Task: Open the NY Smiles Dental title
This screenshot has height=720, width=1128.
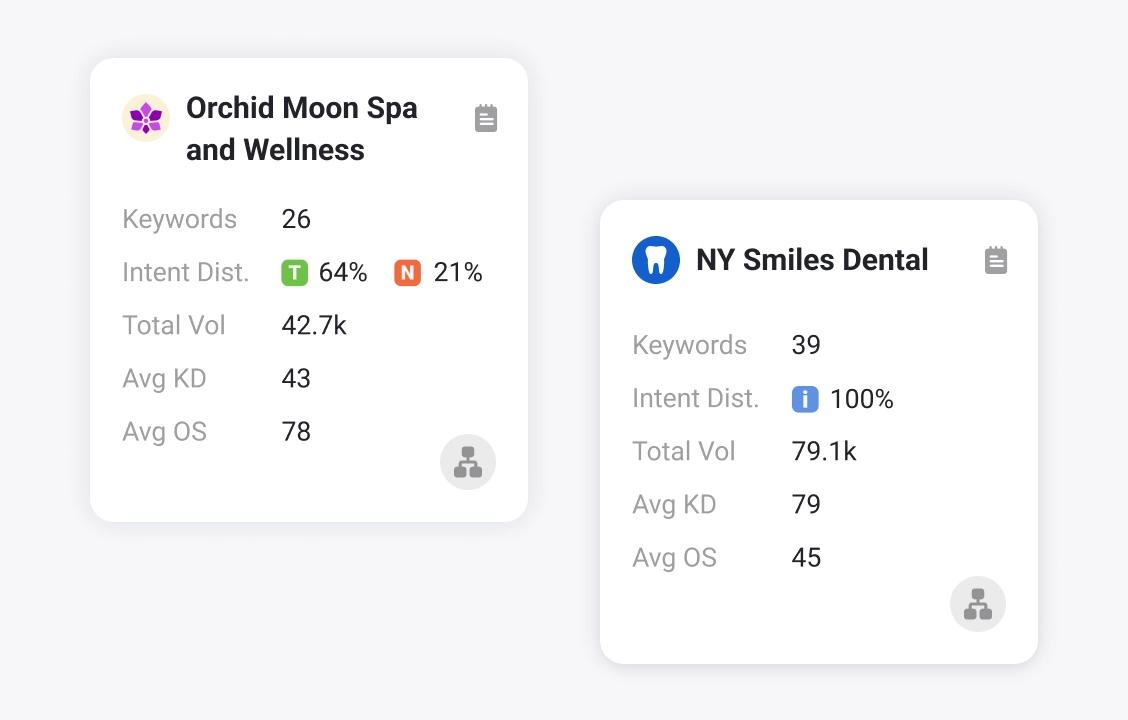Action: point(812,260)
